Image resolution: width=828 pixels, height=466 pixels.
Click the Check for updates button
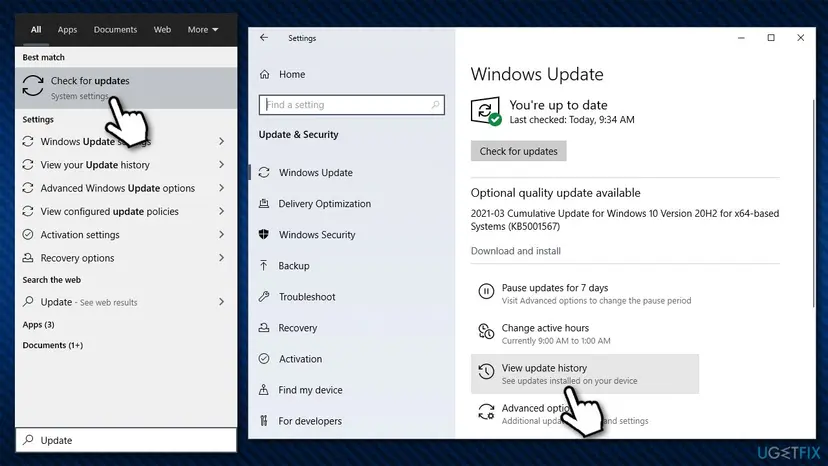519,151
